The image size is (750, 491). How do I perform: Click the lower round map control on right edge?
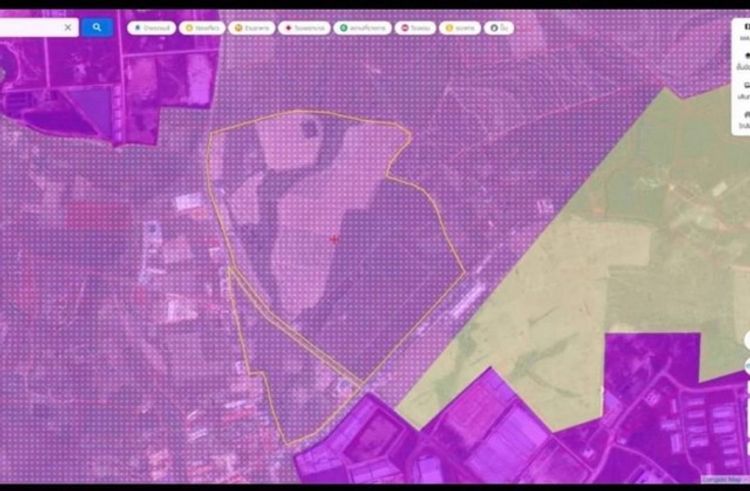click(x=746, y=367)
